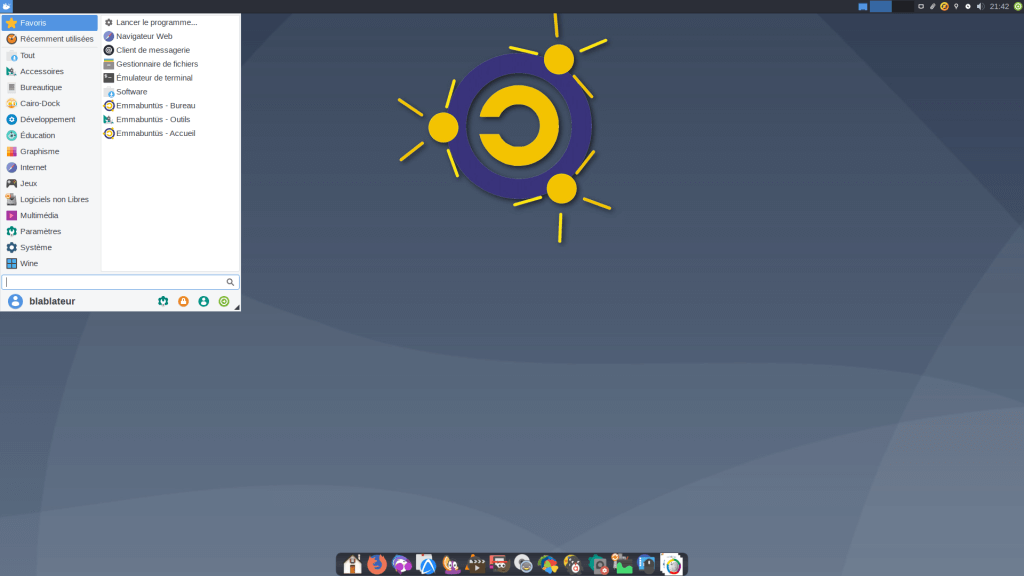1024x576 pixels.
Task: Open Emmabuntüs - Accueil
Action: (x=170, y=133)
